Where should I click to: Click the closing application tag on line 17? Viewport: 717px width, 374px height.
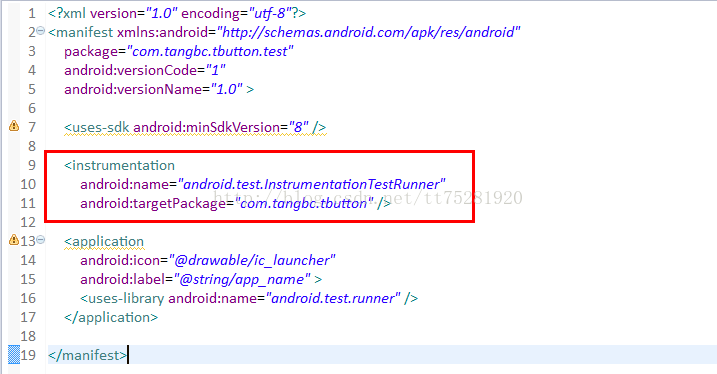click(111, 317)
